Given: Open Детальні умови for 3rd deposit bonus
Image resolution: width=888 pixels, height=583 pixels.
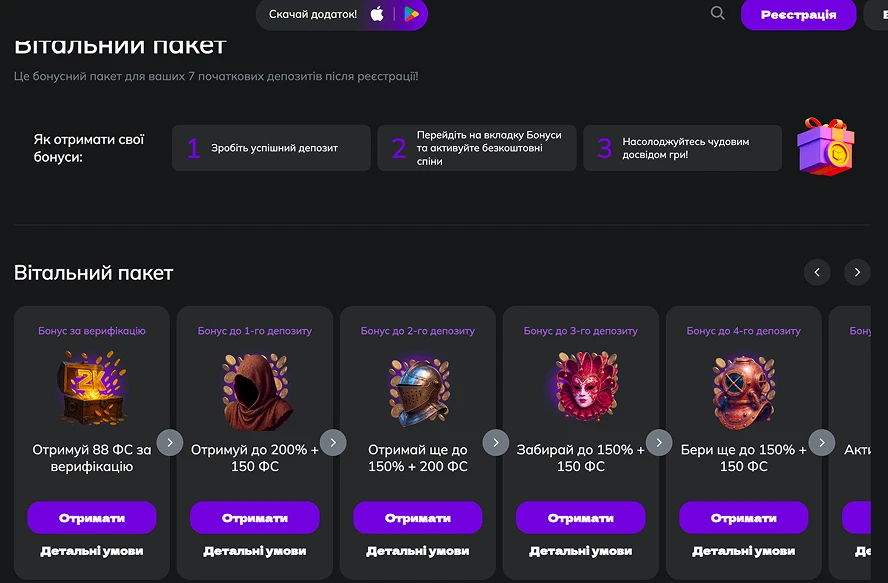Looking at the screenshot, I should (x=580, y=551).
